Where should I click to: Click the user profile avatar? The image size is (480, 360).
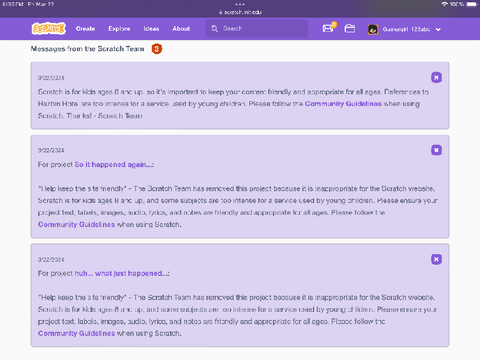tap(373, 29)
